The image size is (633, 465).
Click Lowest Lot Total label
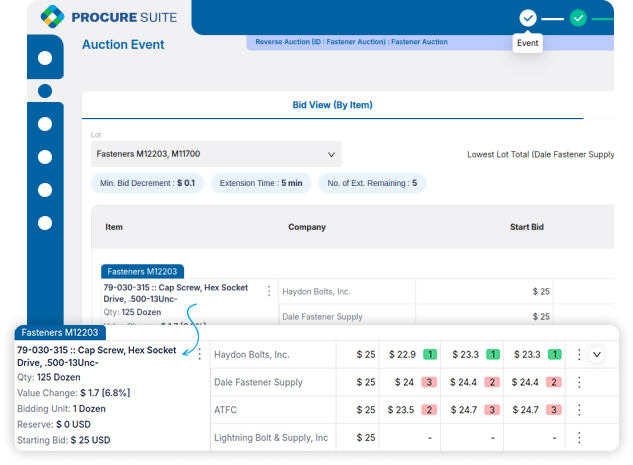point(540,155)
